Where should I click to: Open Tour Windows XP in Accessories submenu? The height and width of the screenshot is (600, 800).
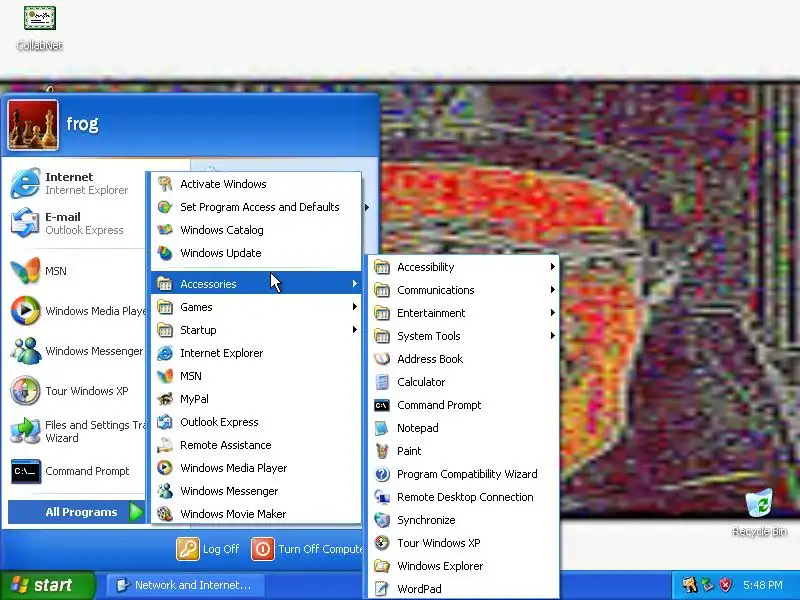point(463,543)
